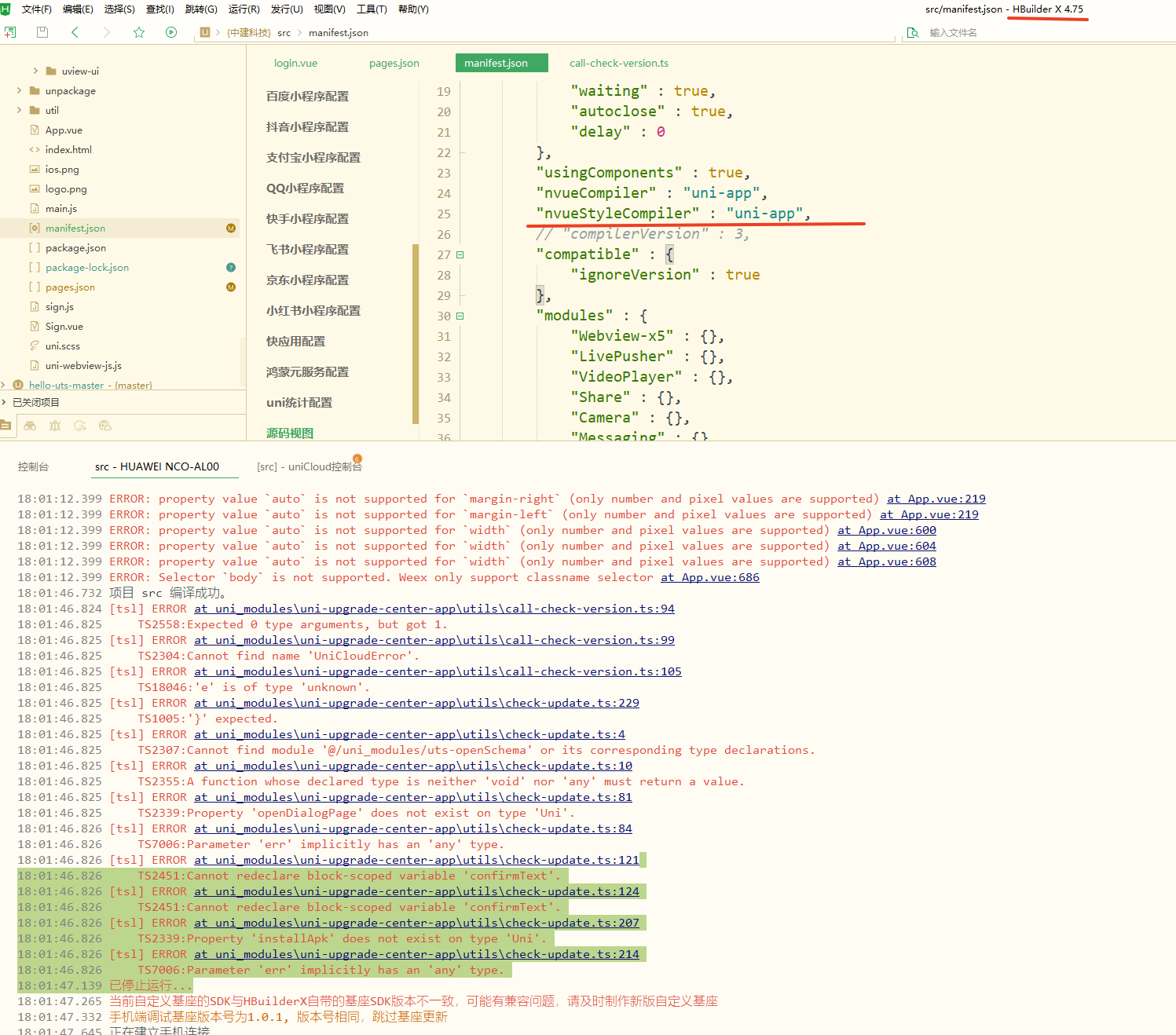Image resolution: width=1176 pixels, height=1035 pixels.
Task: Open the 帮助(Y) menu
Action: point(413,9)
